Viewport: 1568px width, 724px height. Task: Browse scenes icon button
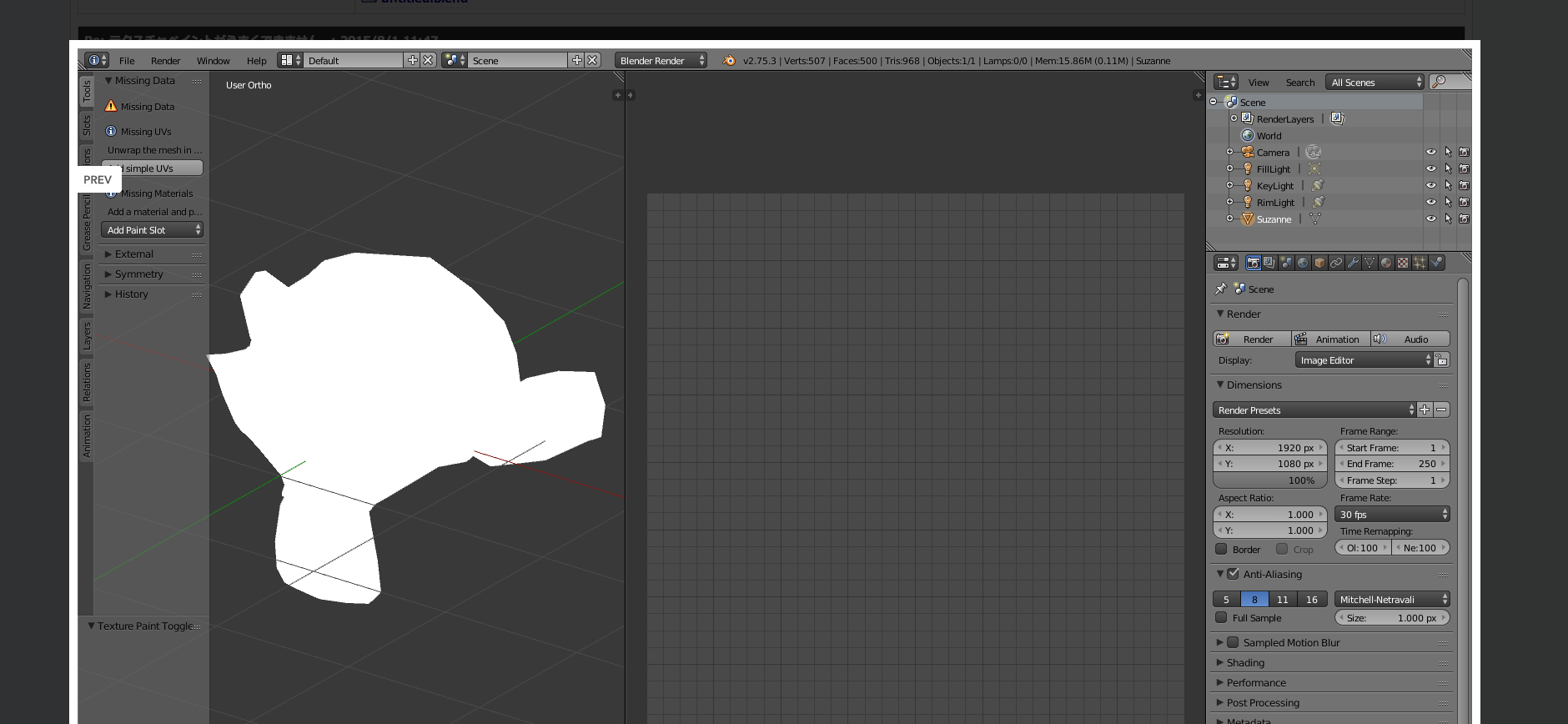[x=455, y=60]
